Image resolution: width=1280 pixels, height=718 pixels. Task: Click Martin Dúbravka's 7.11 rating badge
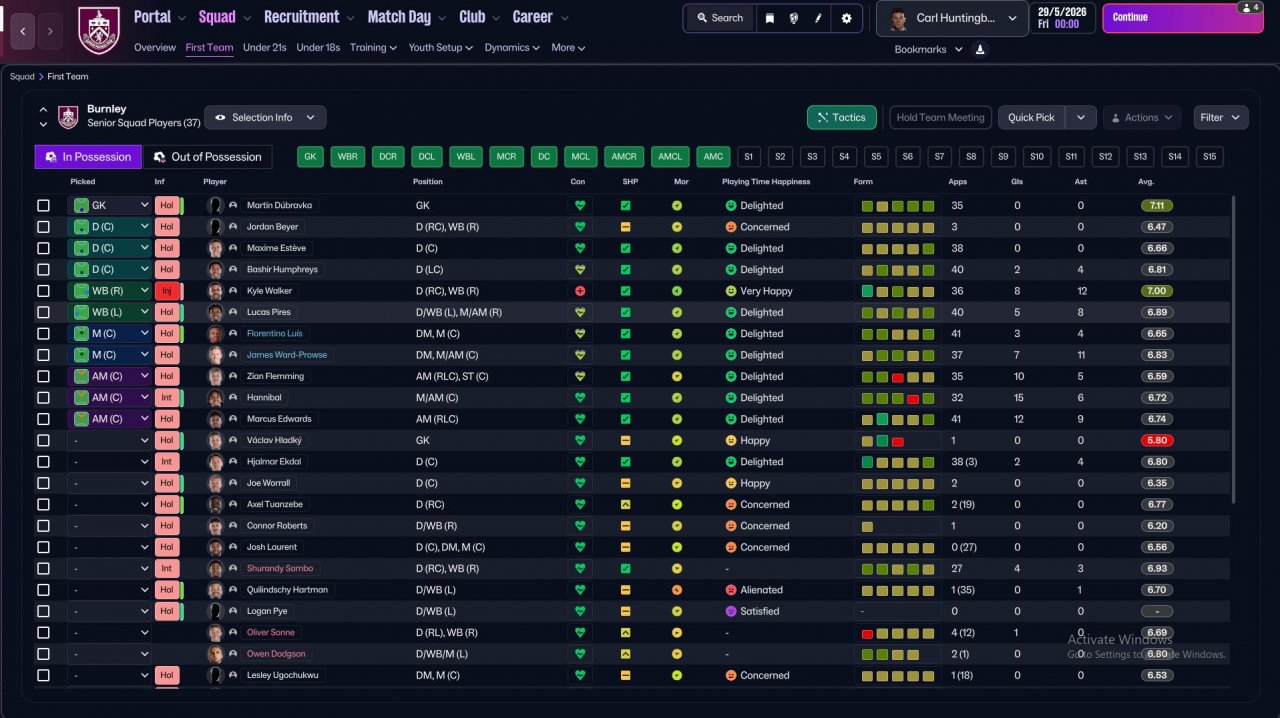pos(1157,205)
